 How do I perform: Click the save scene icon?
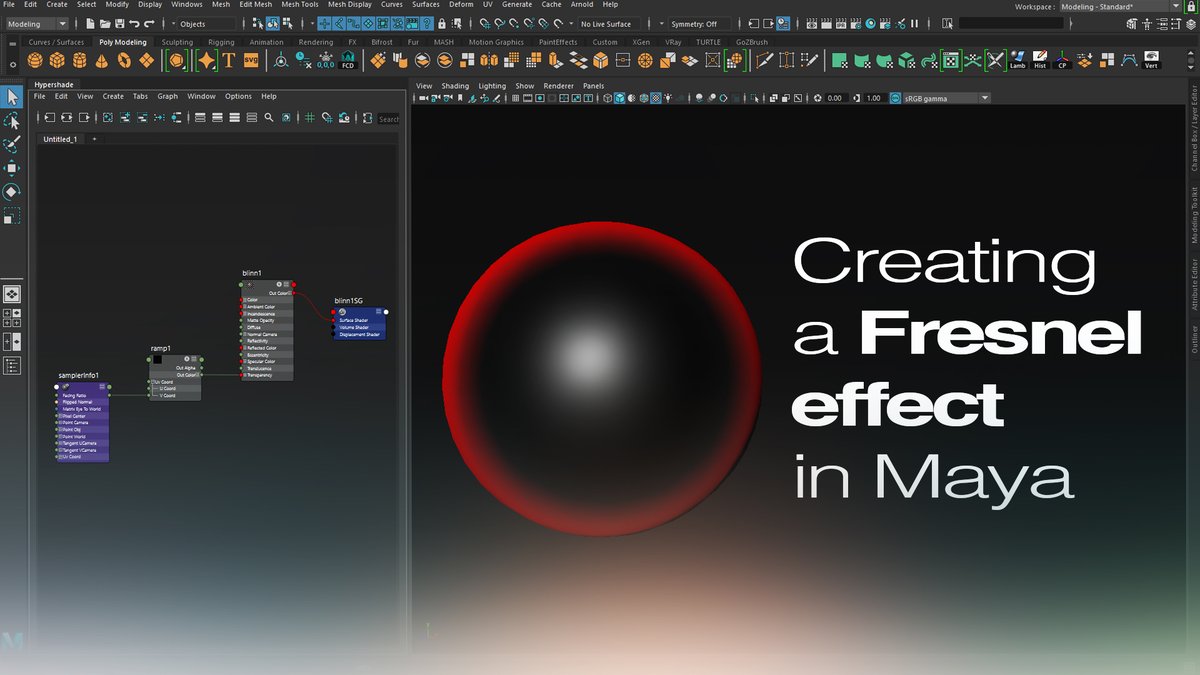point(120,23)
